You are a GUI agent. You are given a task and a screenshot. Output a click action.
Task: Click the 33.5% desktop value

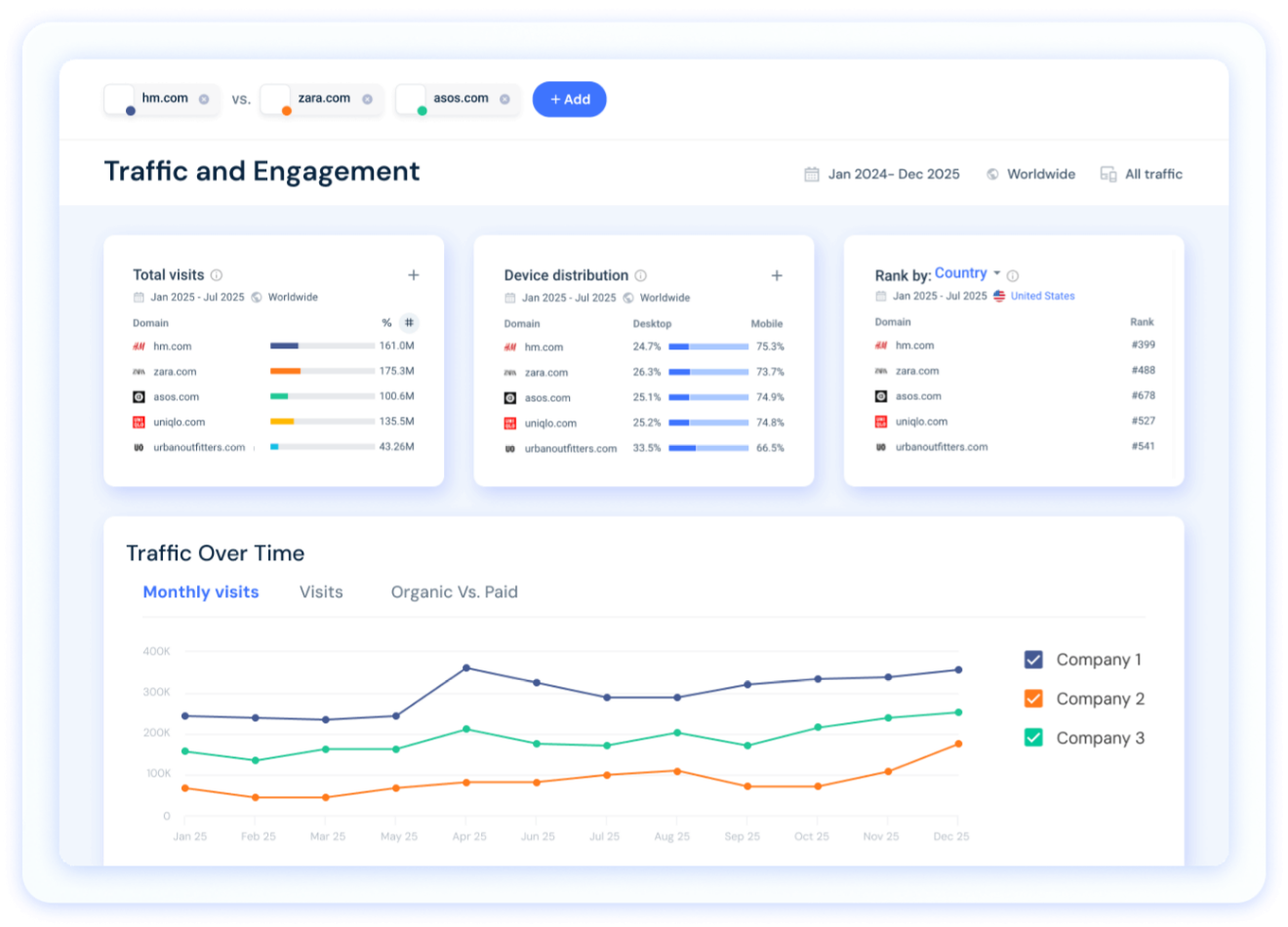pyautogui.click(x=647, y=449)
